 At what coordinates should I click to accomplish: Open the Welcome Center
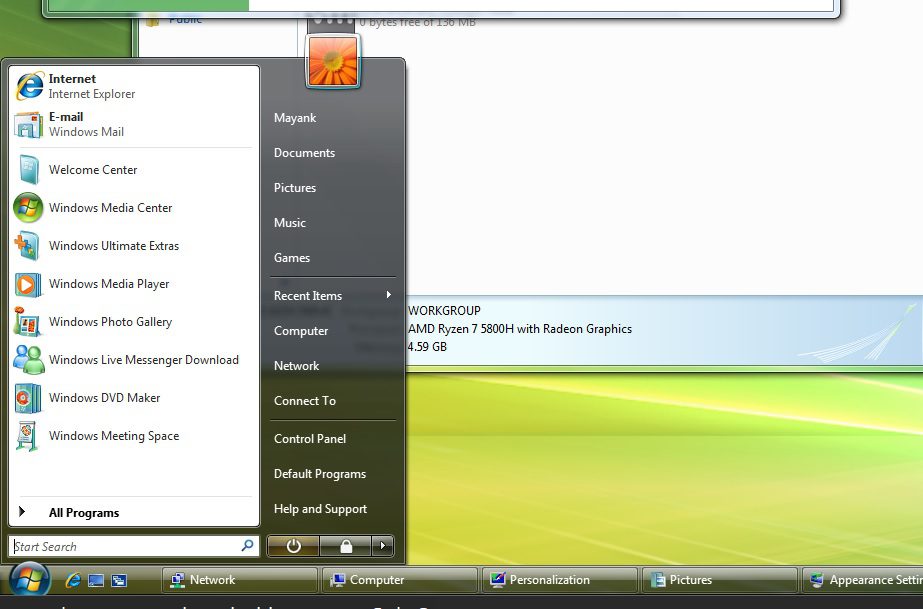[x=92, y=170]
